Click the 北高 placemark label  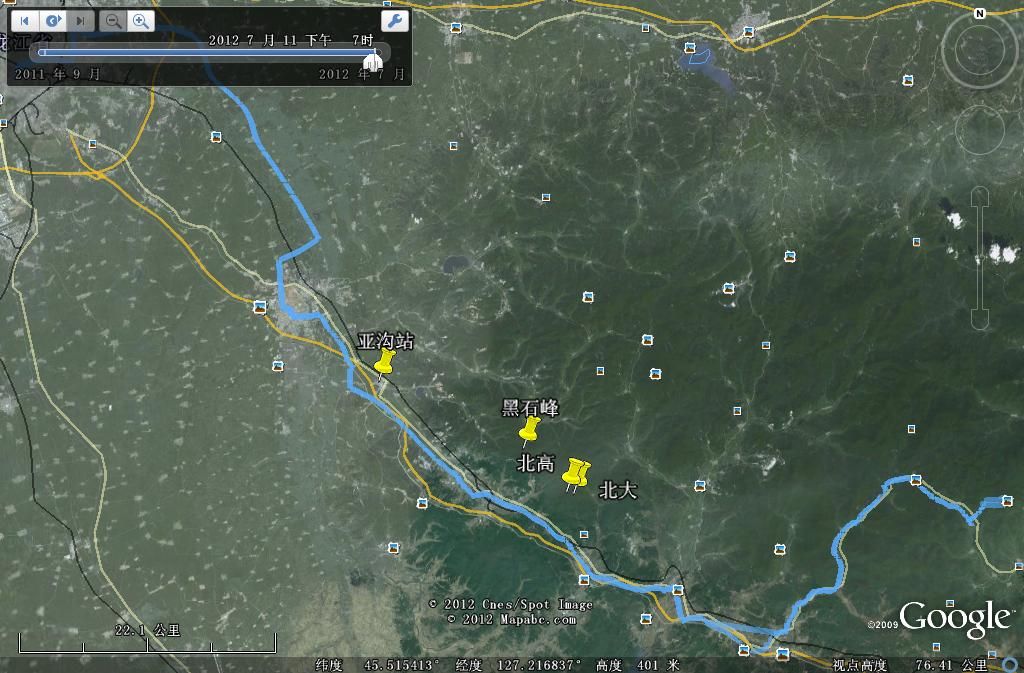click(x=535, y=464)
